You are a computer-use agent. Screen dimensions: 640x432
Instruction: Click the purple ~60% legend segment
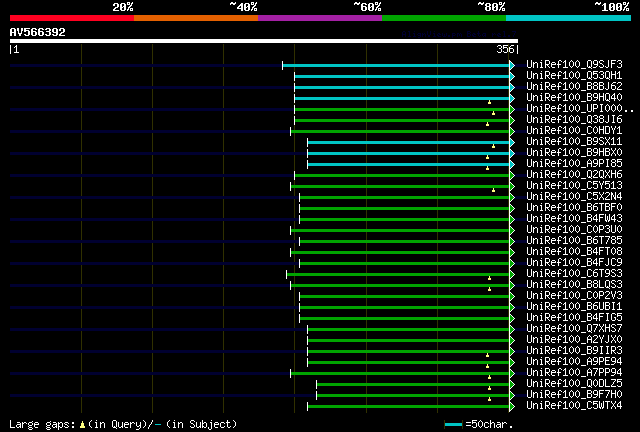point(320,18)
